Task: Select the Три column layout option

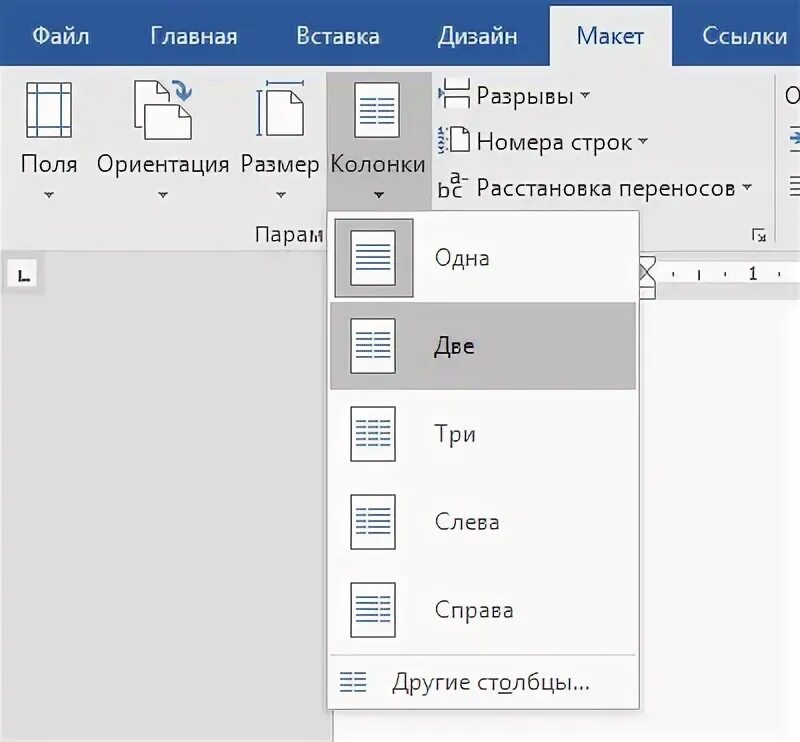Action: click(x=371, y=433)
